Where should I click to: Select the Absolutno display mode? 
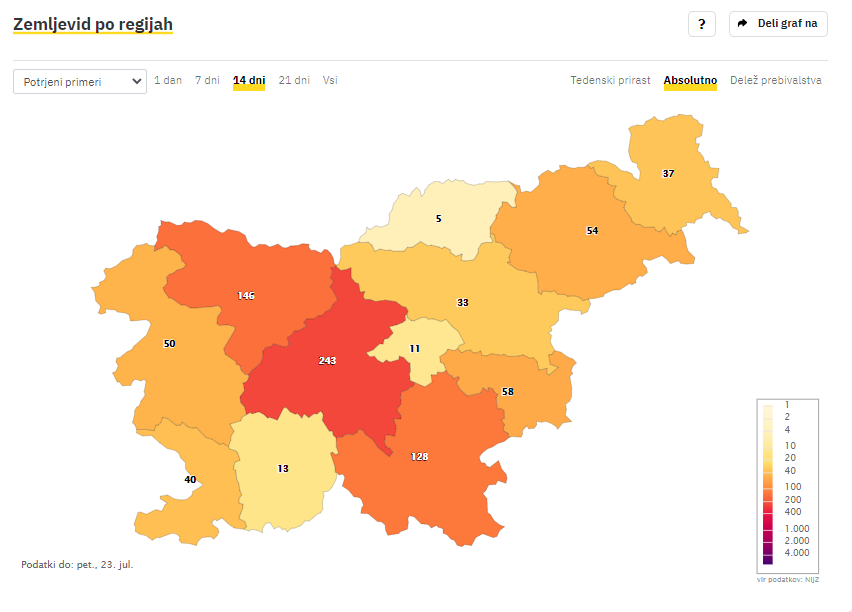click(x=690, y=80)
